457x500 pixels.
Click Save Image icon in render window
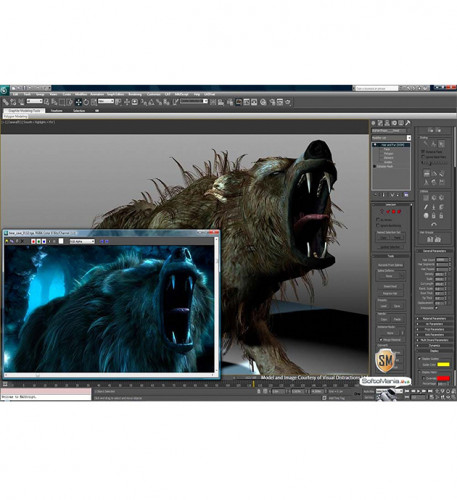tap(7, 241)
